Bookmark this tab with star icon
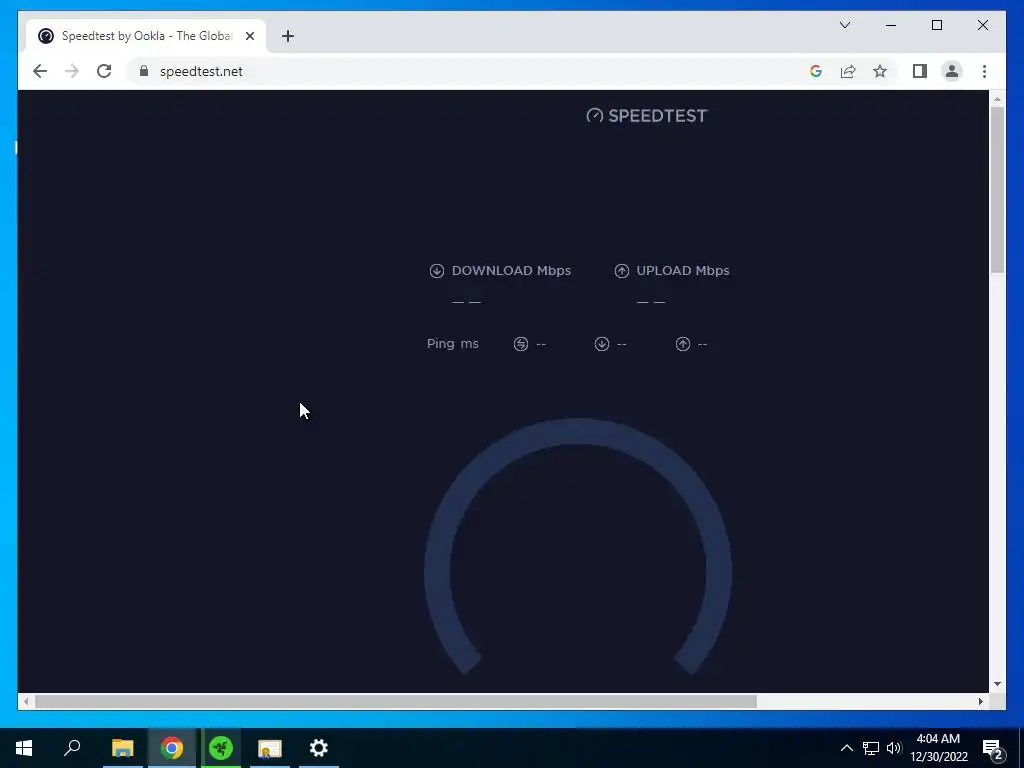This screenshot has height=768, width=1024. (880, 71)
